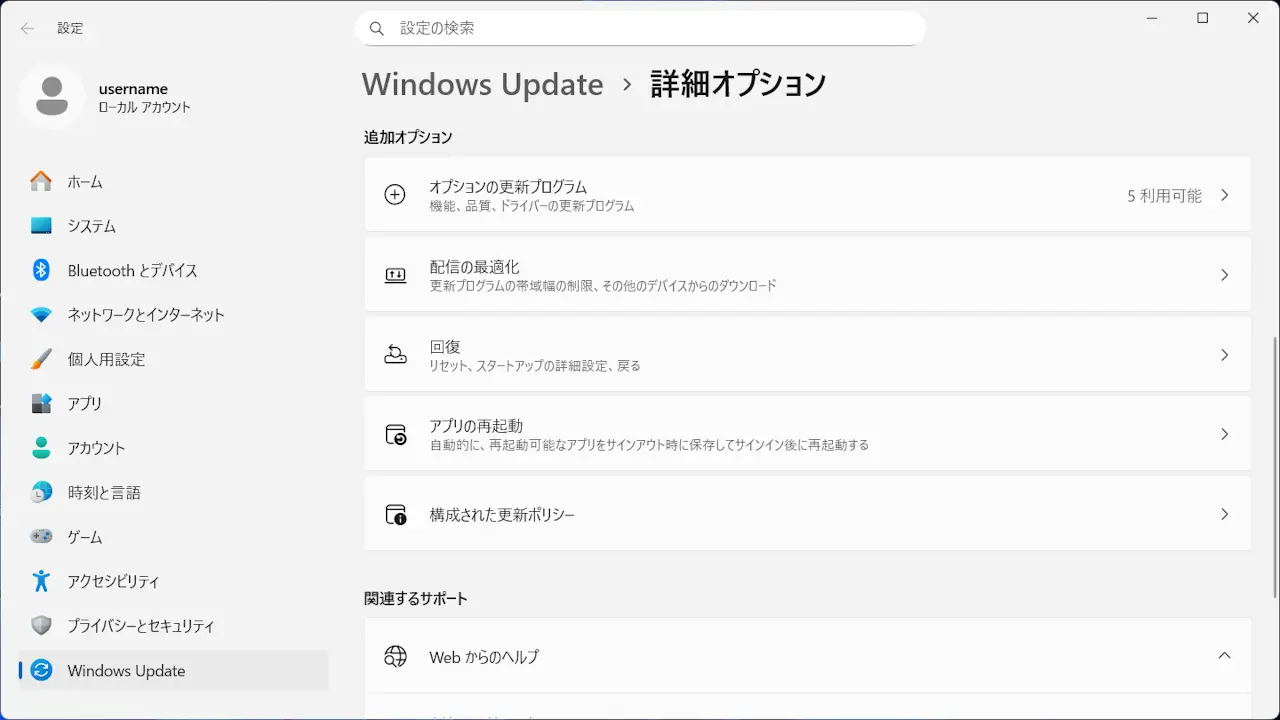Select システム in the sidebar
The image size is (1280, 720).
pyautogui.click(x=92, y=226)
